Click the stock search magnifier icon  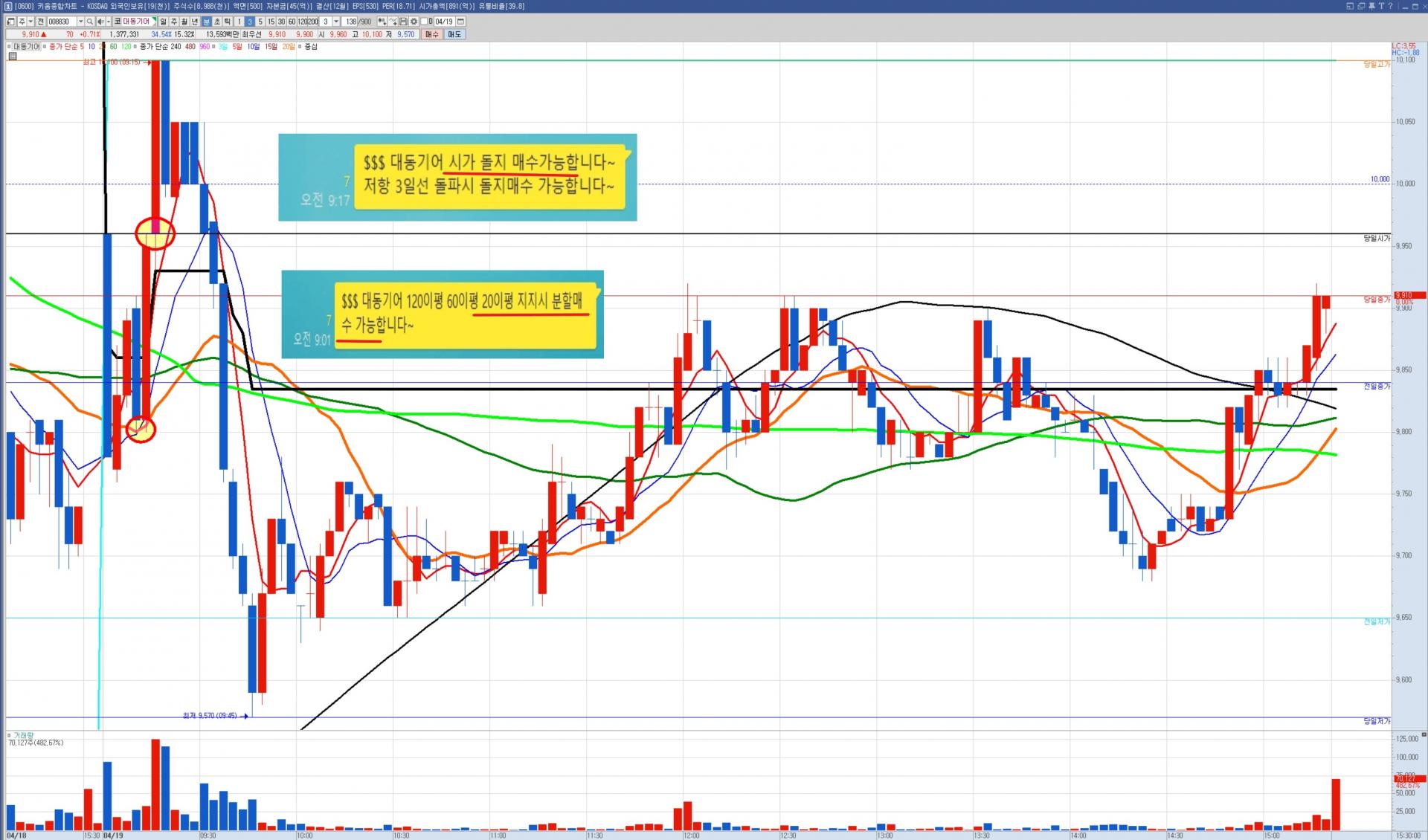coord(90,22)
